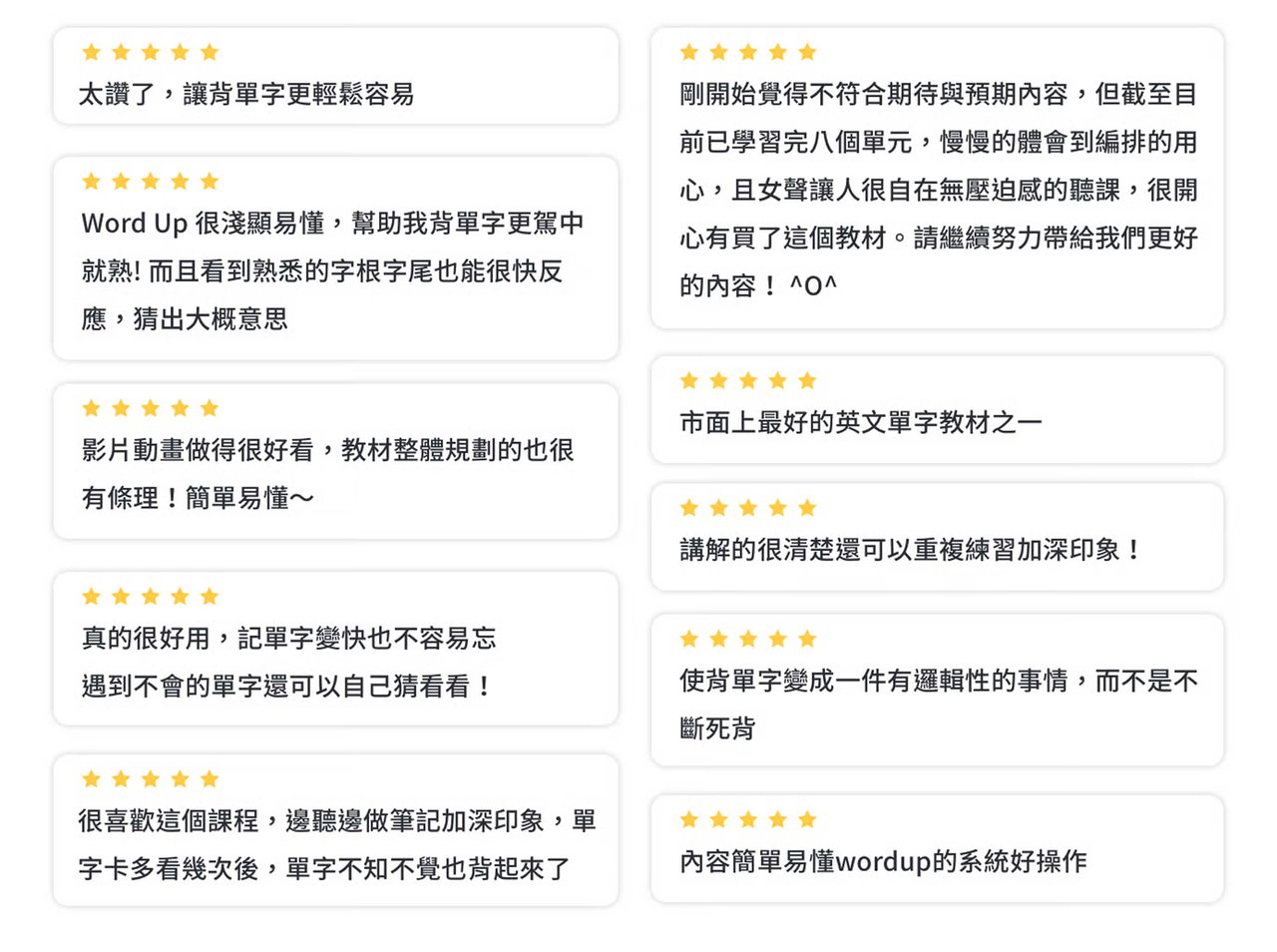The image size is (1277, 952).
Task: Click the line '遇到不會的單字還可以自己猜看看！'
Action: [x=288, y=687]
